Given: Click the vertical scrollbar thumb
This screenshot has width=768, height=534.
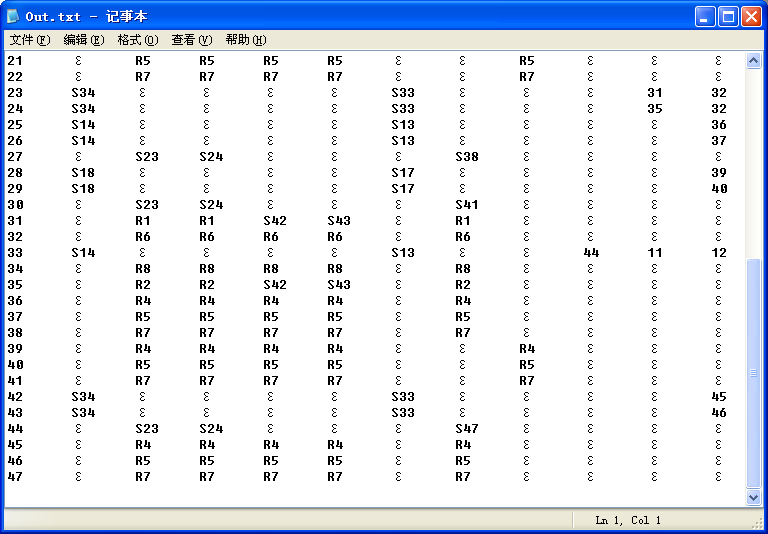Looking at the screenshot, I should tap(753, 373).
